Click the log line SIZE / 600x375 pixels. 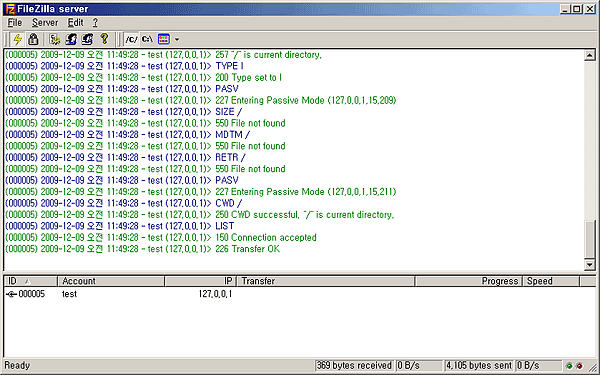(124, 112)
